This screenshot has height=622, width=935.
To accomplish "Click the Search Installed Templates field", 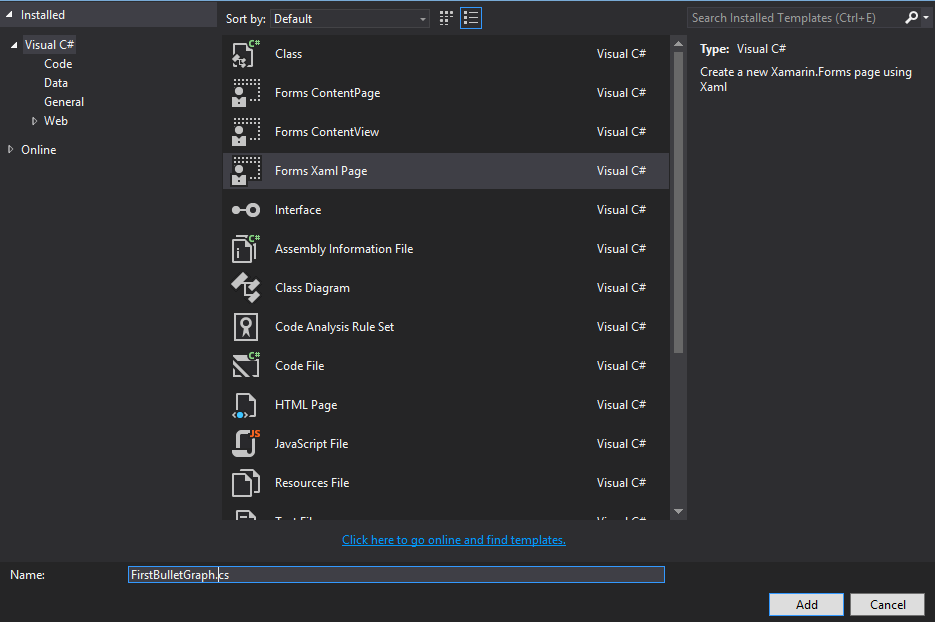I will (795, 18).
